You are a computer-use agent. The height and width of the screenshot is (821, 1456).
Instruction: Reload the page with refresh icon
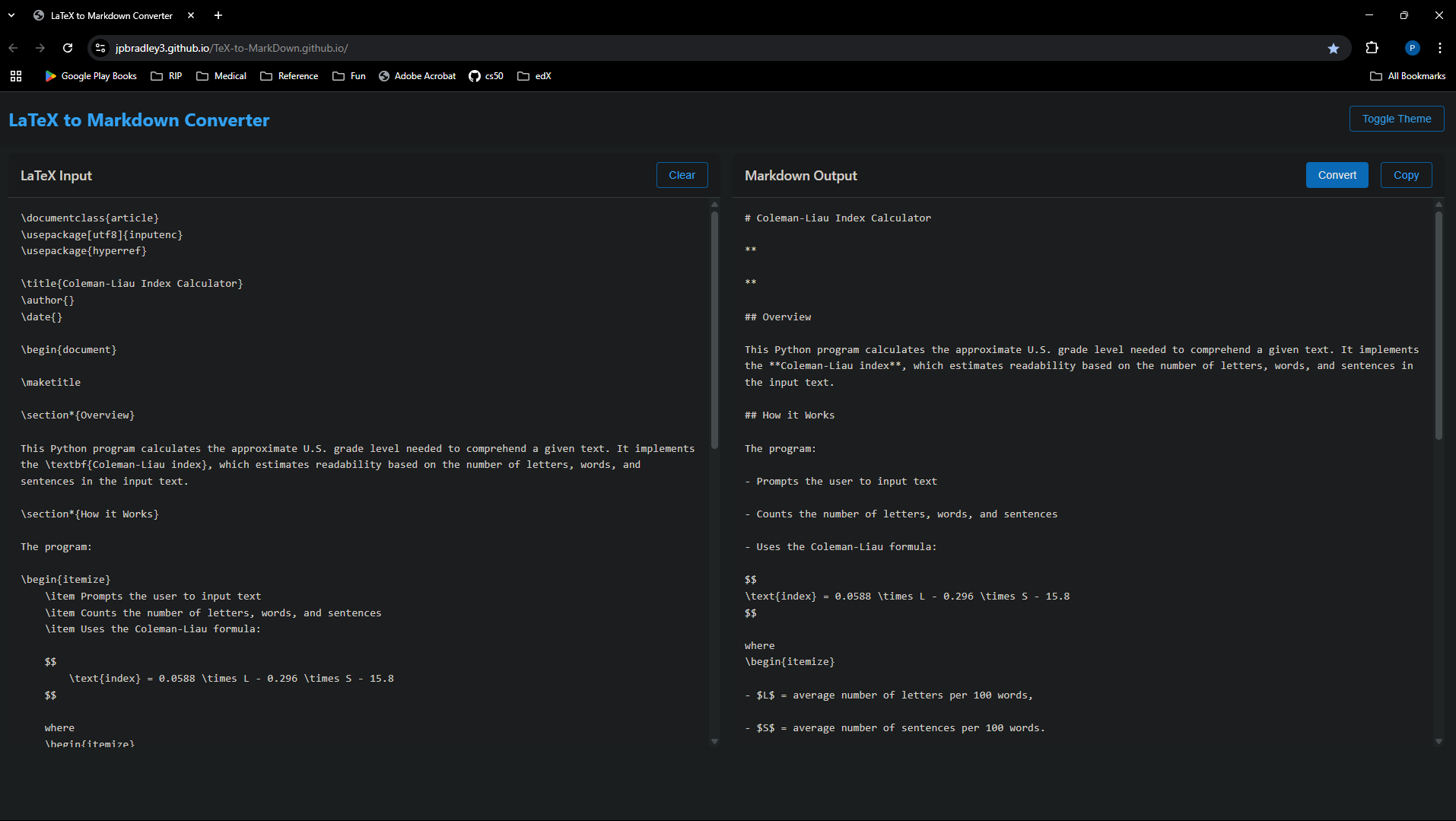tap(68, 48)
